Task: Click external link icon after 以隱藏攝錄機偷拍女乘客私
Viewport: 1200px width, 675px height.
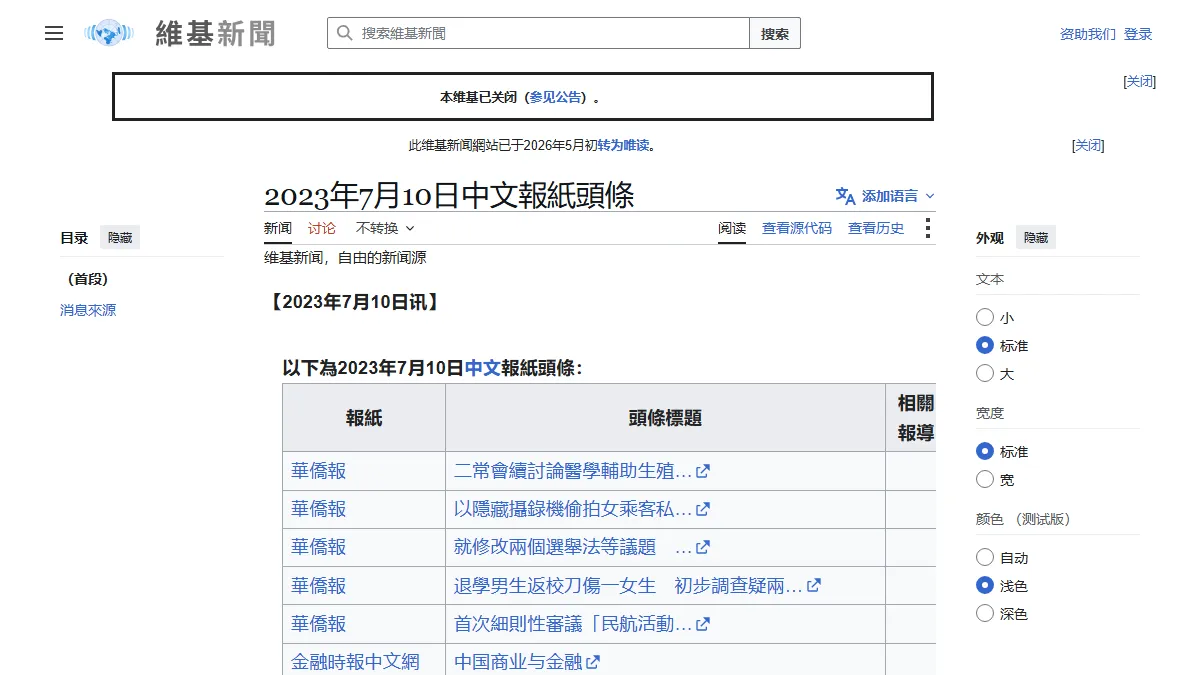Action: 703,509
